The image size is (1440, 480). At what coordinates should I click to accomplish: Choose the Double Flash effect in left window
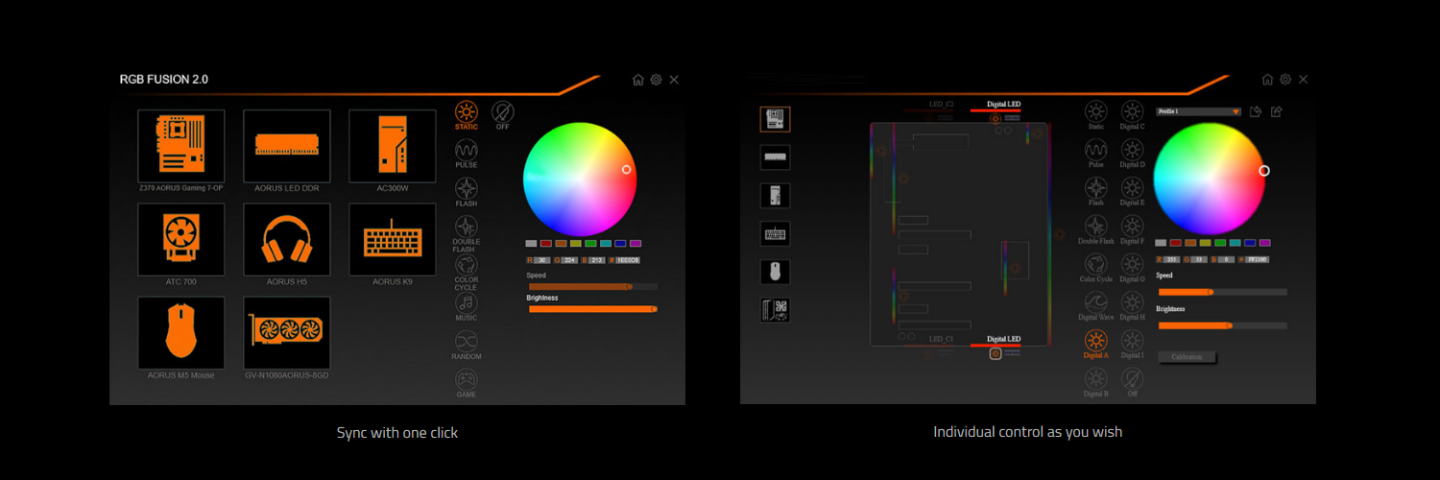tap(466, 227)
